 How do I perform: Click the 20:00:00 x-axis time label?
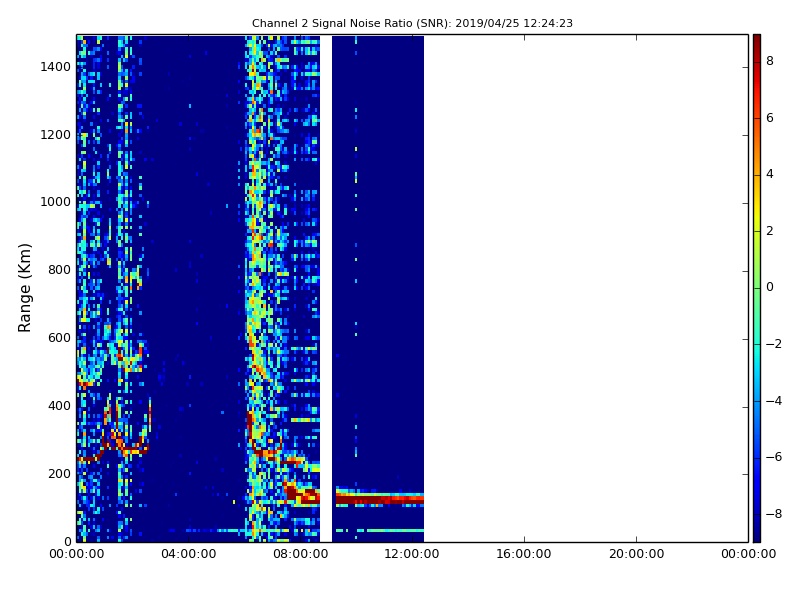pyautogui.click(x=636, y=554)
